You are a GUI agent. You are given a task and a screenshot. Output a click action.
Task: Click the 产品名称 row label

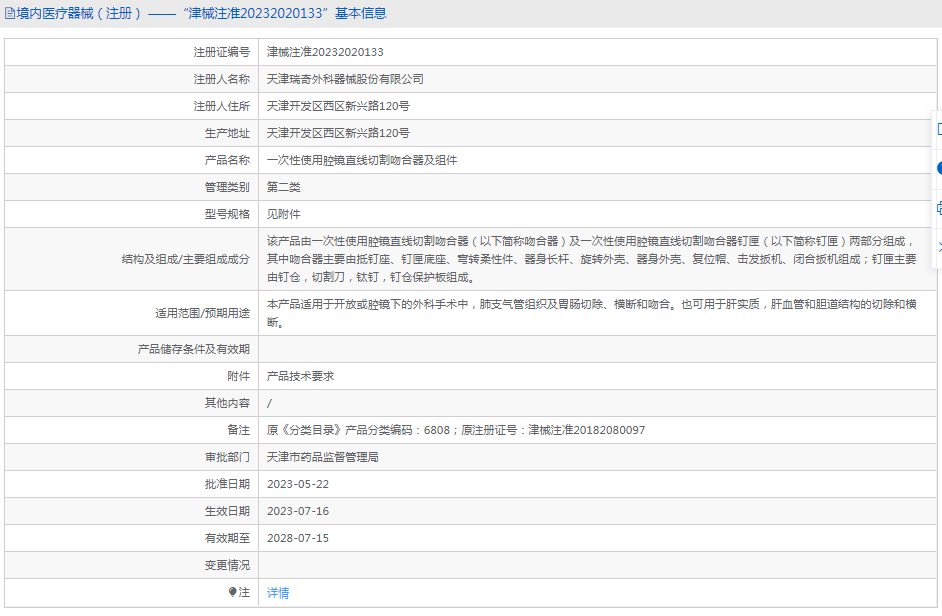[x=227, y=160]
